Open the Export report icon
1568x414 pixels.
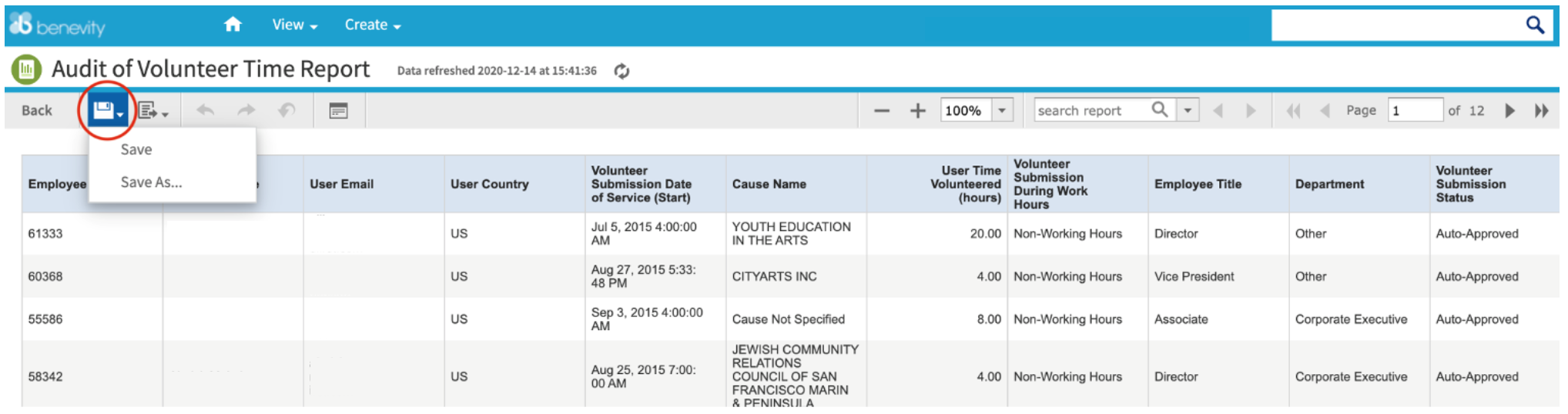click(x=152, y=111)
